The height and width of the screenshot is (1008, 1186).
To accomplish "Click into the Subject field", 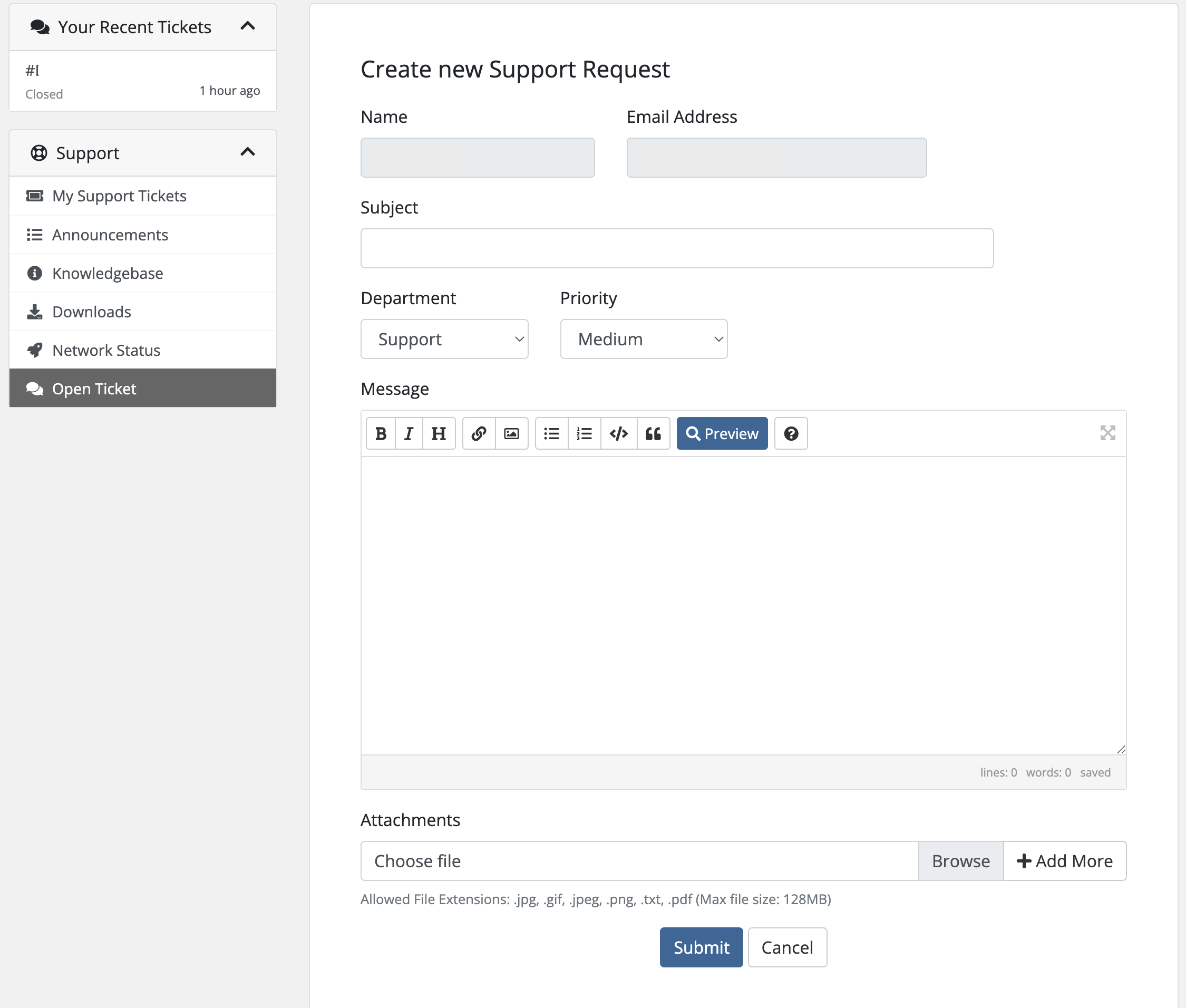I will [676, 248].
